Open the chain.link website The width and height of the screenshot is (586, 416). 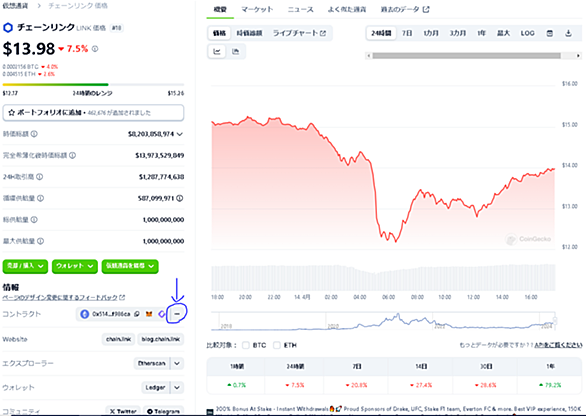[118, 339]
